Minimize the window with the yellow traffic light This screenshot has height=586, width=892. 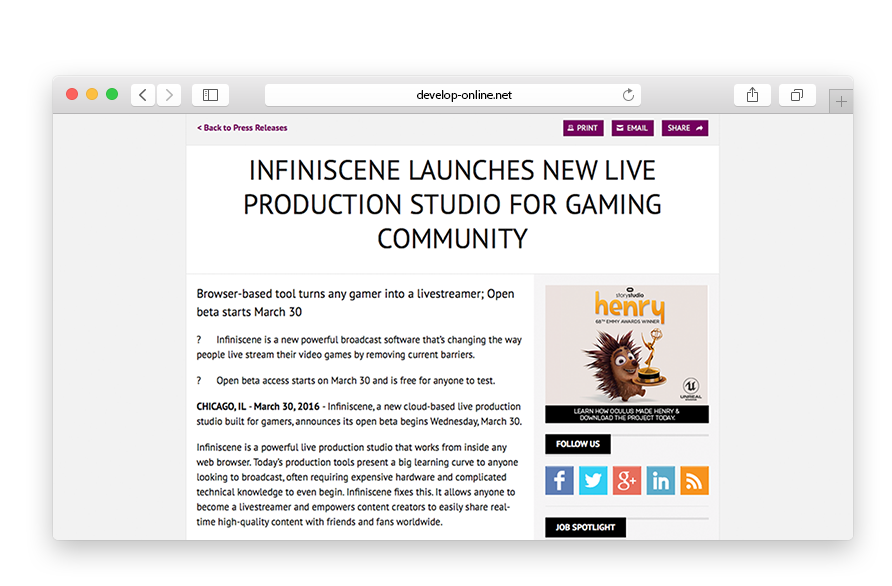[92, 92]
